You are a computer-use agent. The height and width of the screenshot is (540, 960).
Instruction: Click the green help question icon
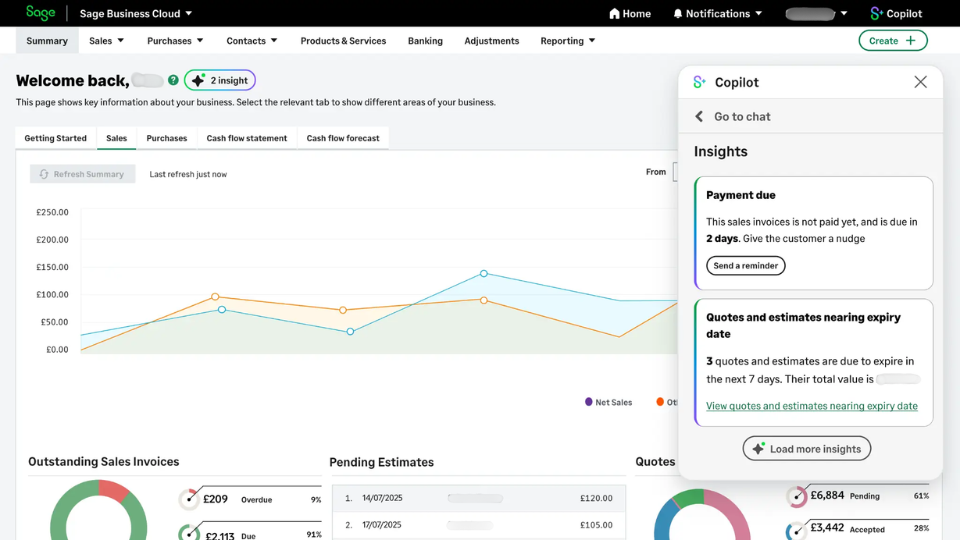[173, 80]
